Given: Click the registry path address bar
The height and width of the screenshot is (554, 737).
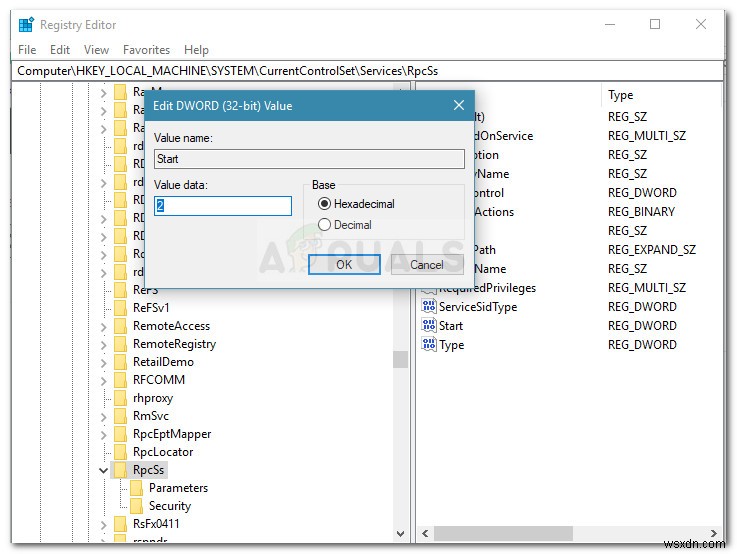Looking at the screenshot, I should pyautogui.click(x=368, y=71).
